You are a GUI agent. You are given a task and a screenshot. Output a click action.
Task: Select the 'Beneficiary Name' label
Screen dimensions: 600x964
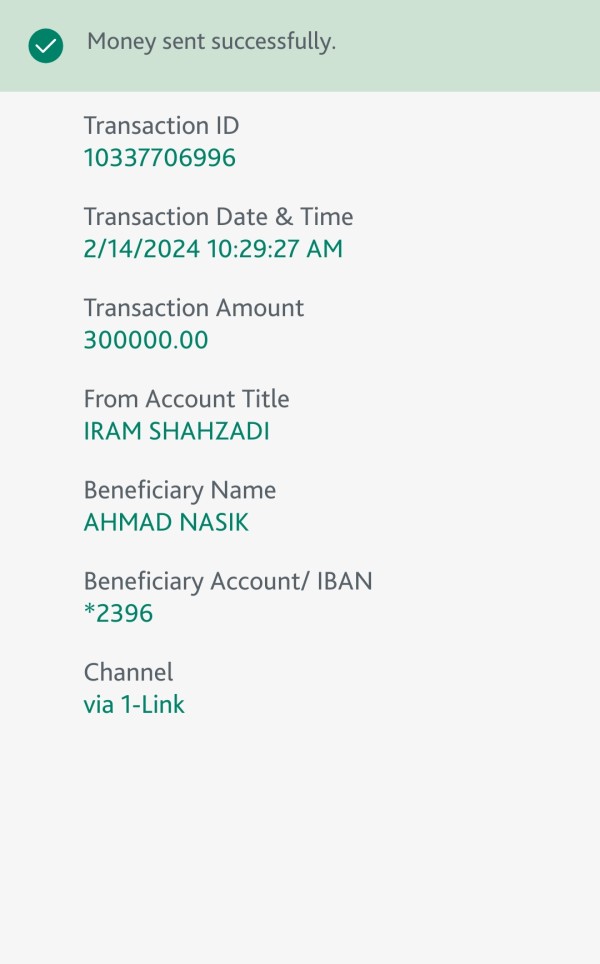[x=179, y=491]
